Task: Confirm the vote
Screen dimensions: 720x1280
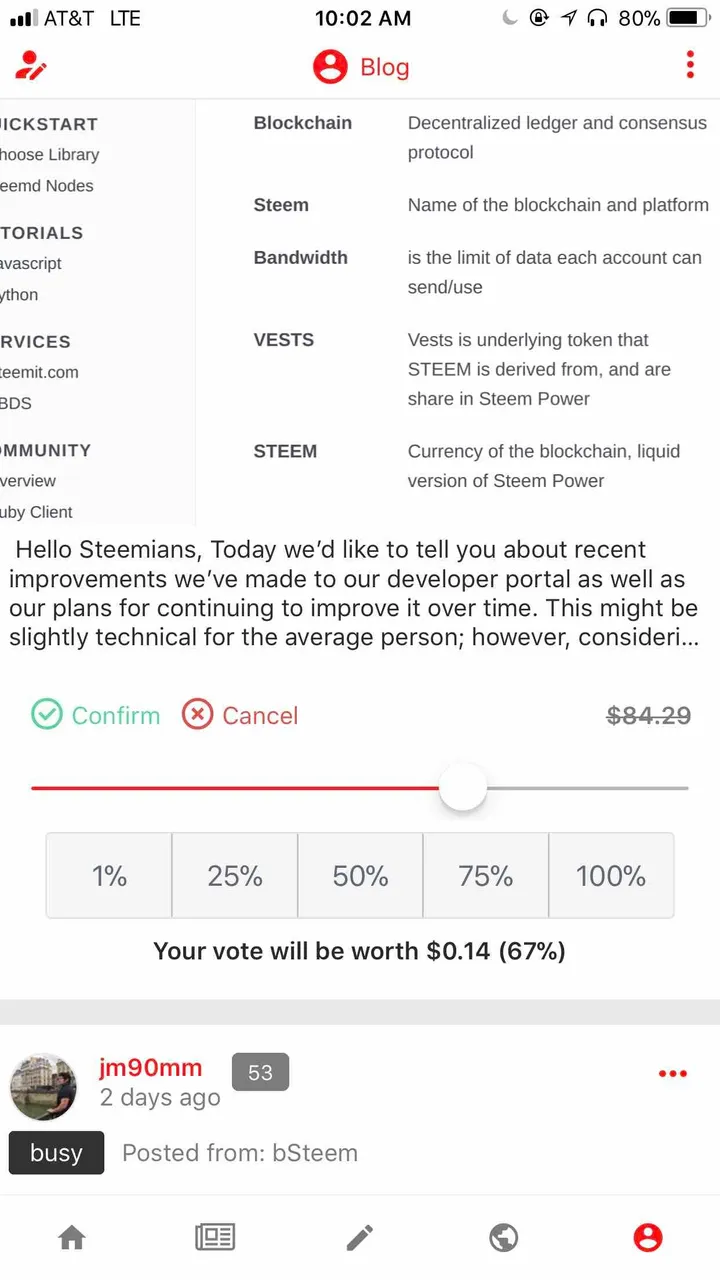Action: coord(96,715)
